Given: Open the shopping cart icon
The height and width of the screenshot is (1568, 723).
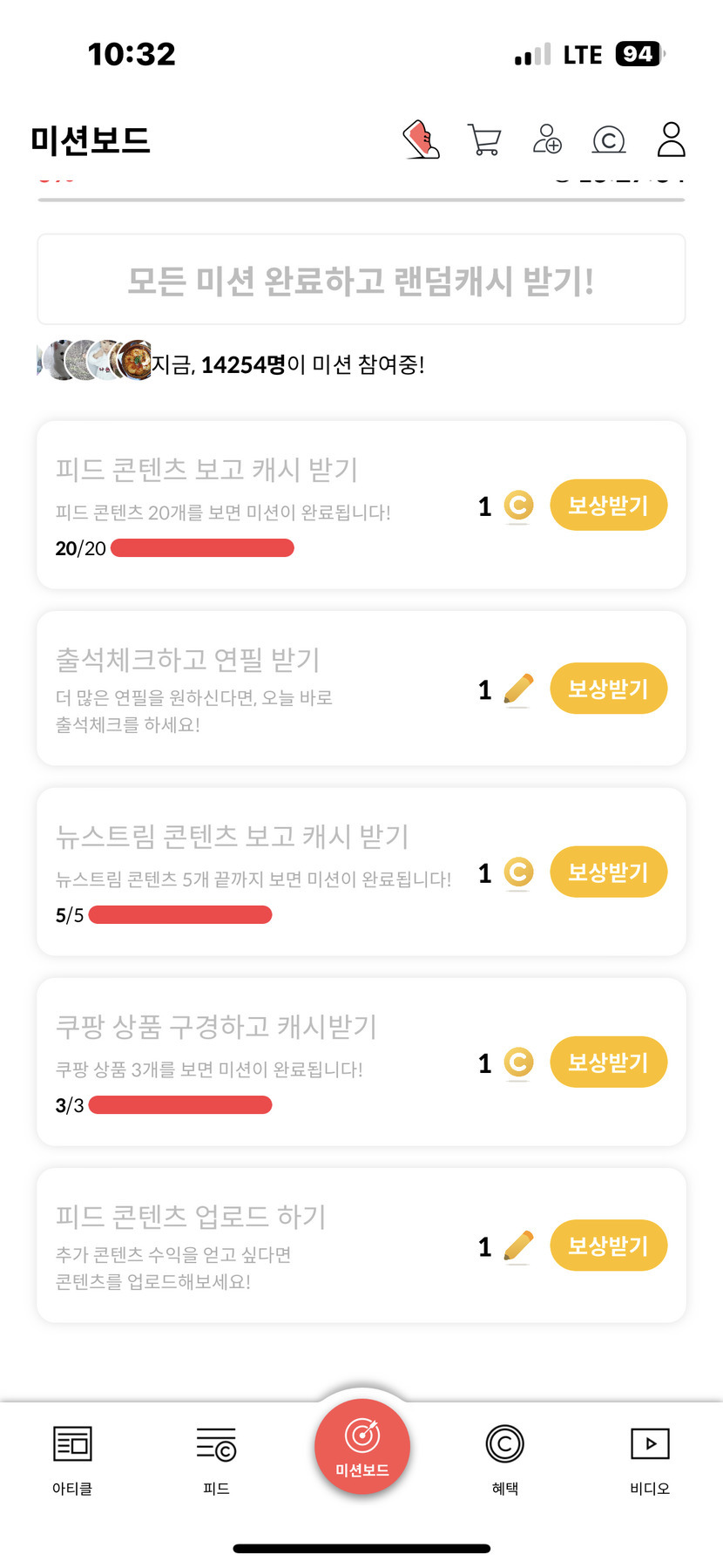Looking at the screenshot, I should click(x=484, y=139).
